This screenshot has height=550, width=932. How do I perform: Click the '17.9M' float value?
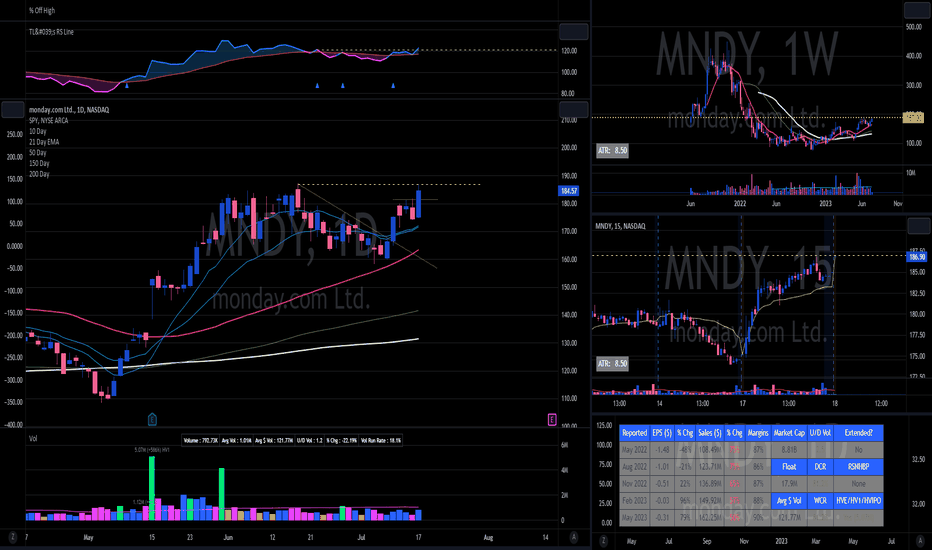pos(789,483)
